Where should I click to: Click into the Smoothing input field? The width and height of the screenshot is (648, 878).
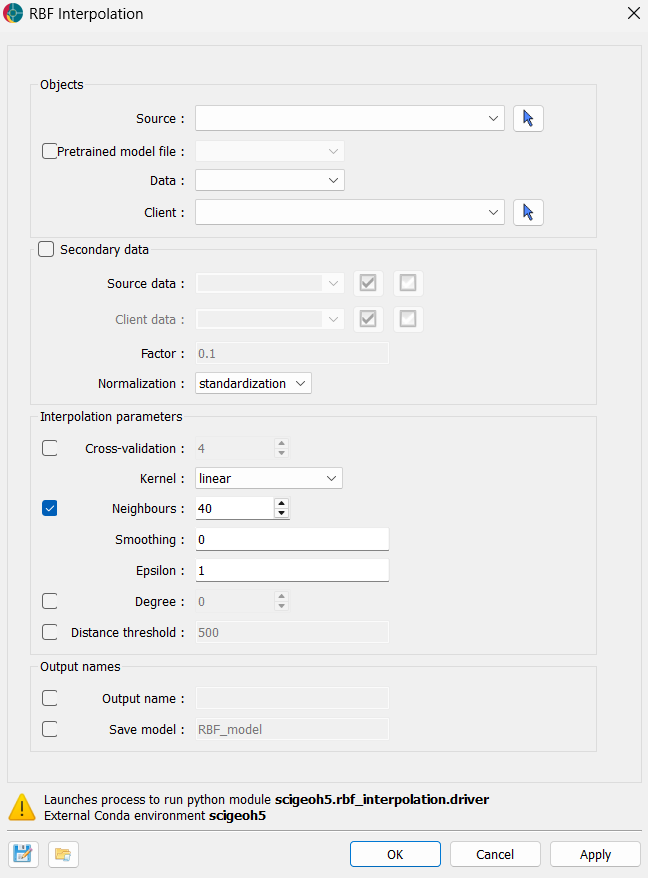click(291, 540)
